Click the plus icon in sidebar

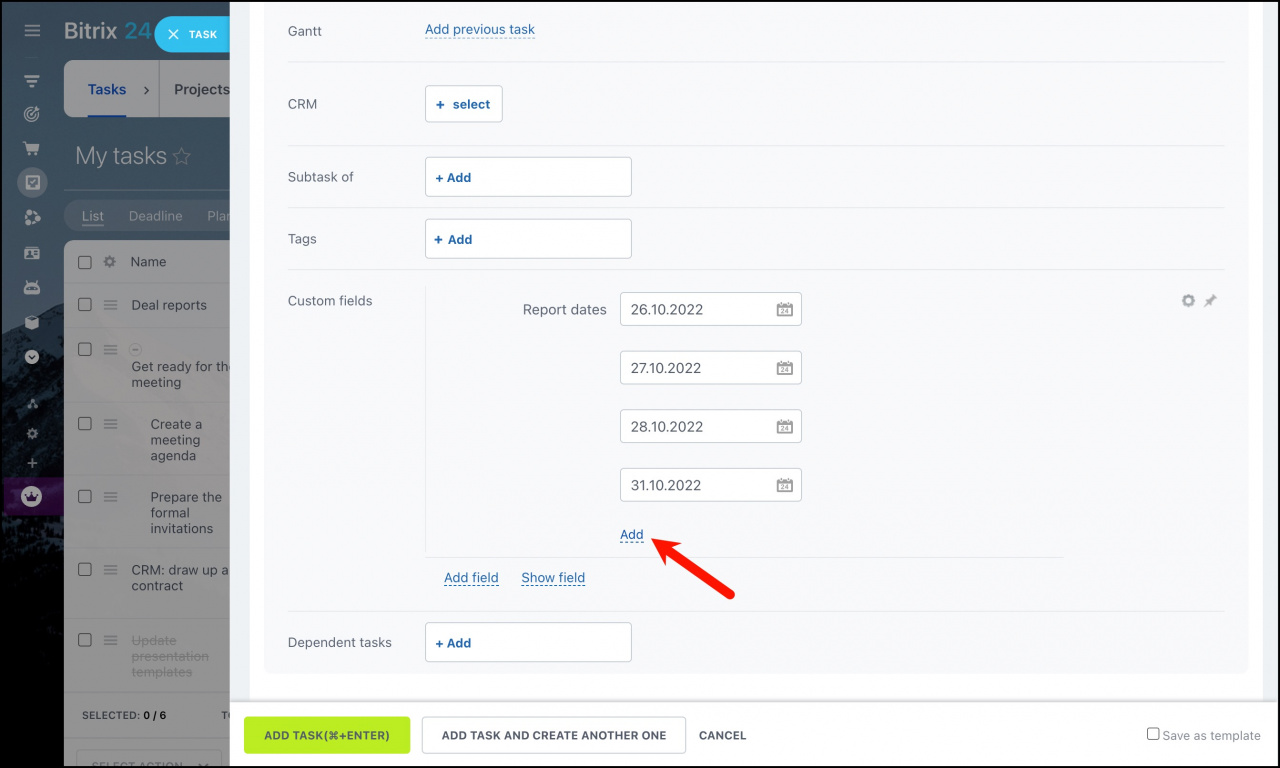tap(32, 463)
